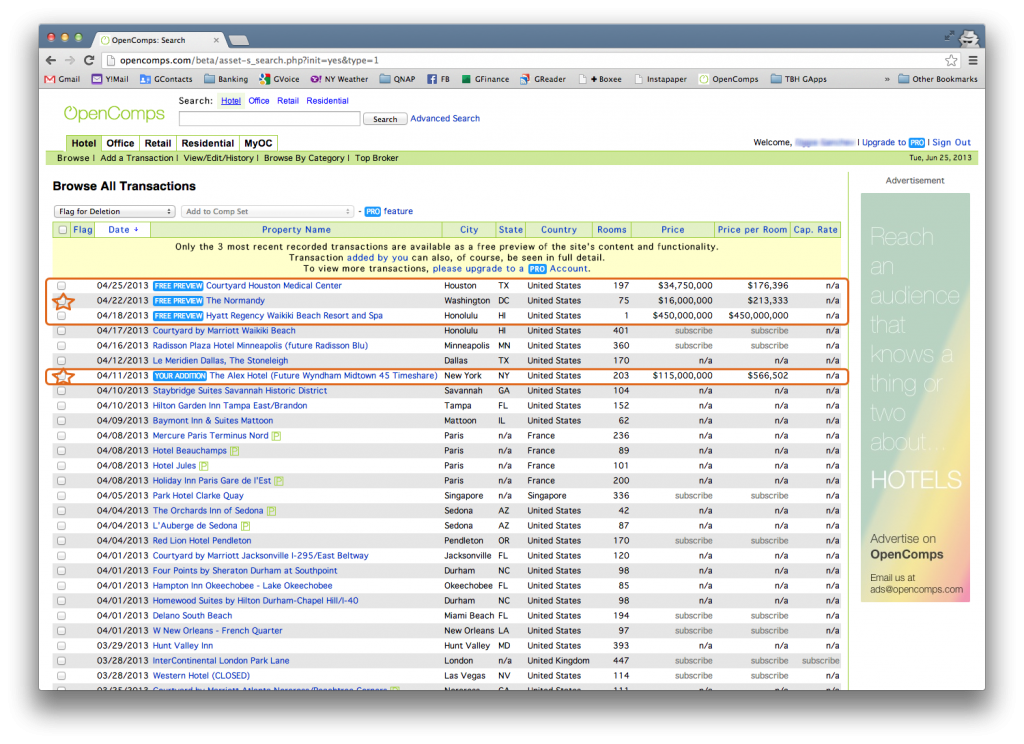The height and width of the screenshot is (744, 1024).
Task: Bookmark this page with the star icon
Action: pyautogui.click(x=951, y=61)
